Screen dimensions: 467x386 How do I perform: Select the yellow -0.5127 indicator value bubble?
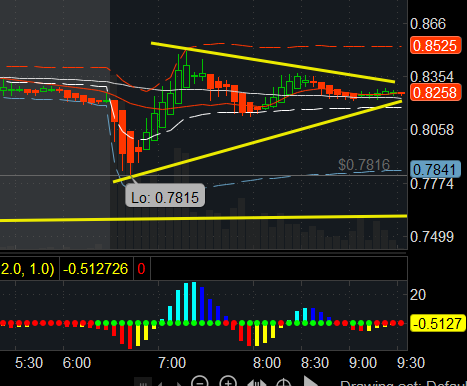click(x=438, y=323)
